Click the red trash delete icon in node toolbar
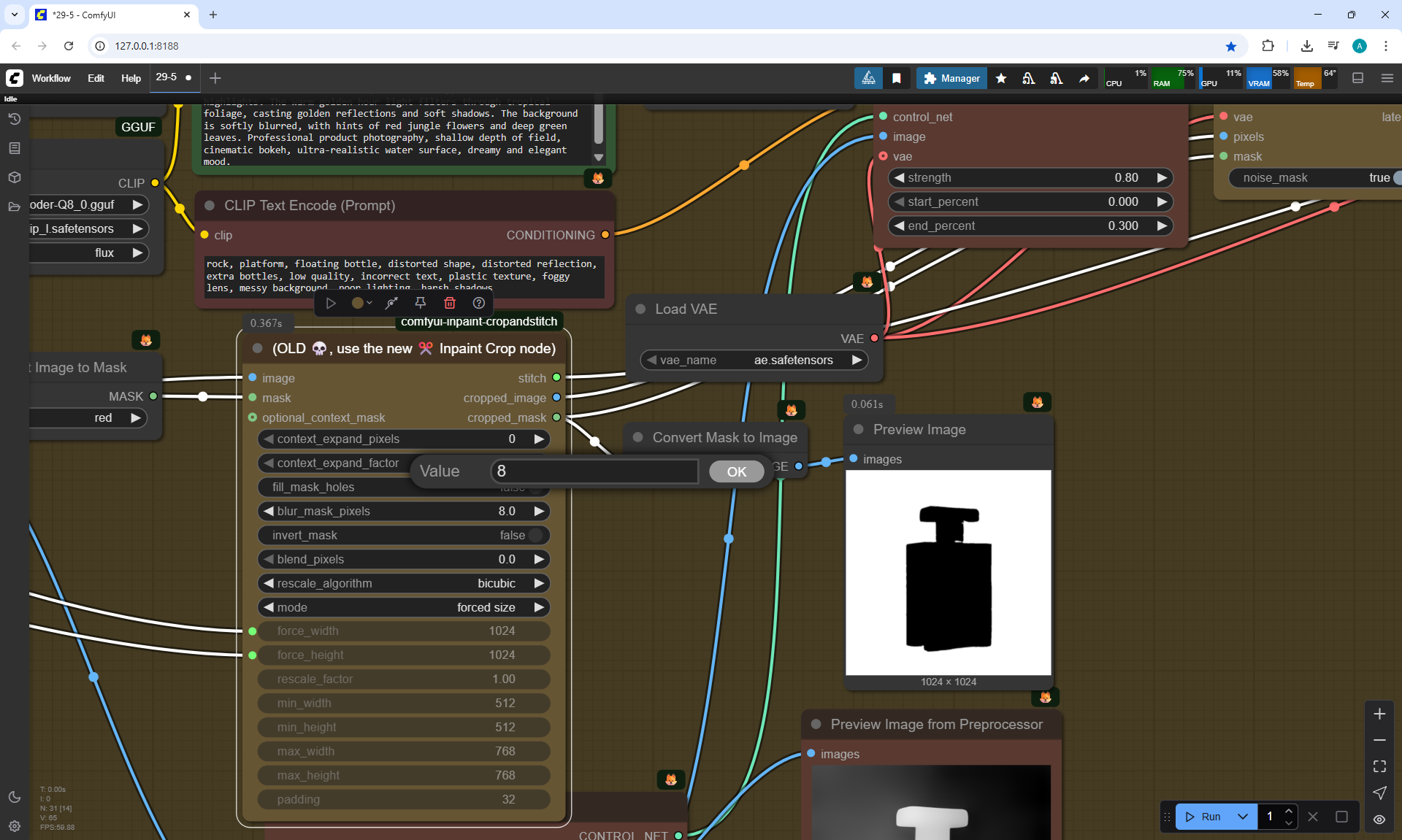 click(450, 303)
